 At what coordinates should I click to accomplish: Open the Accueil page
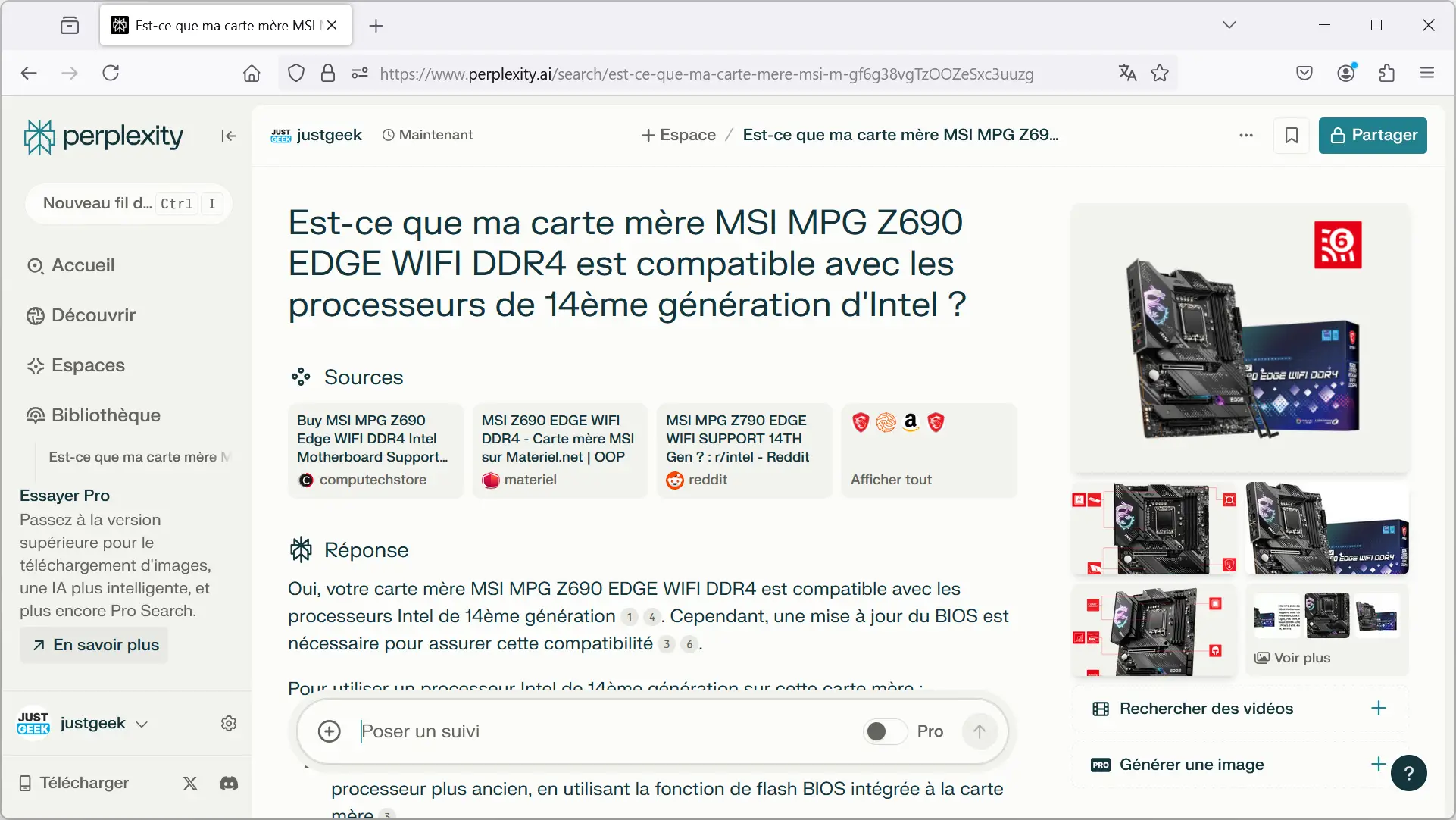point(71,265)
